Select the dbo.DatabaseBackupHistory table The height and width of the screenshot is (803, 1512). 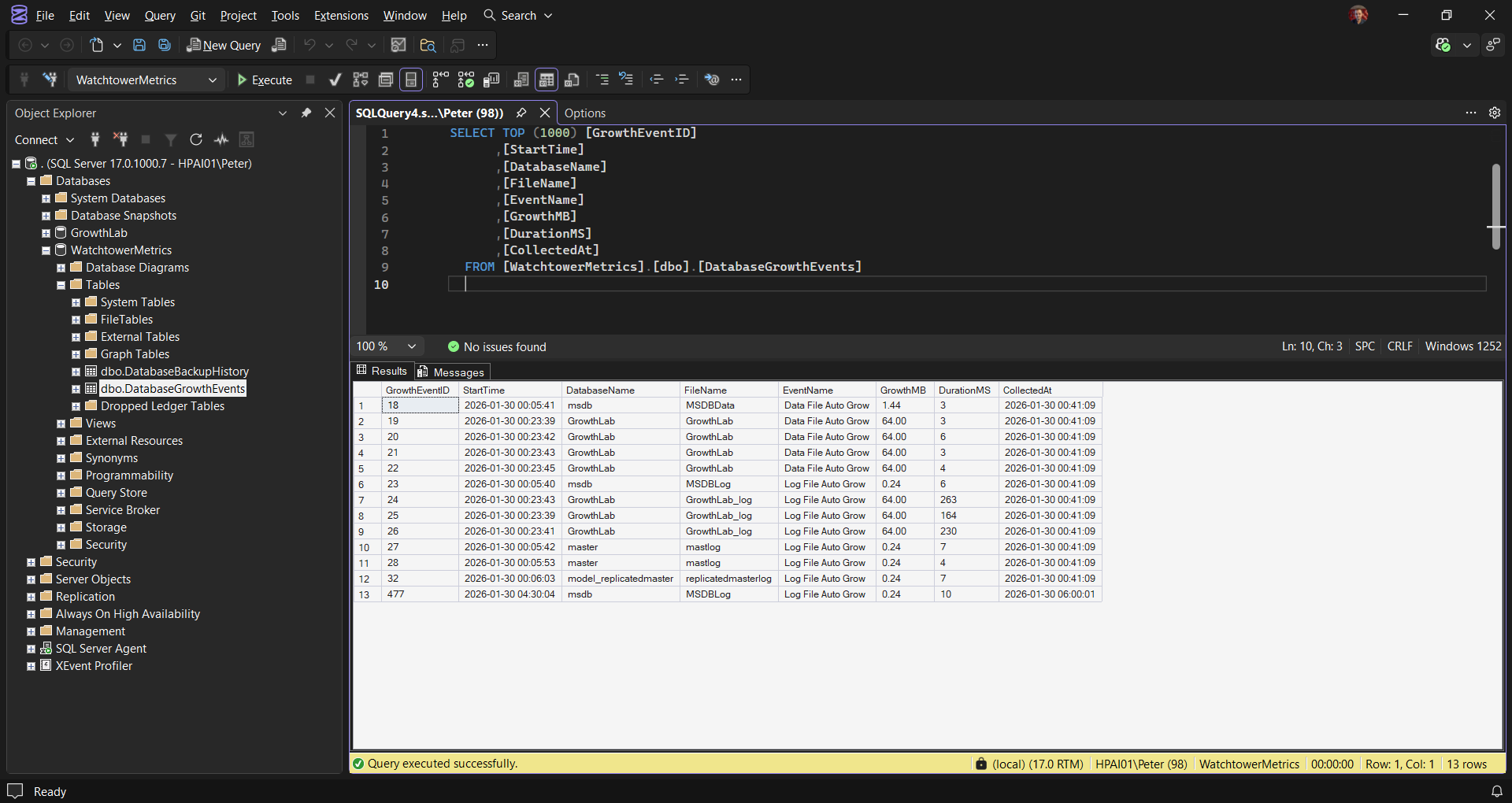point(174,372)
